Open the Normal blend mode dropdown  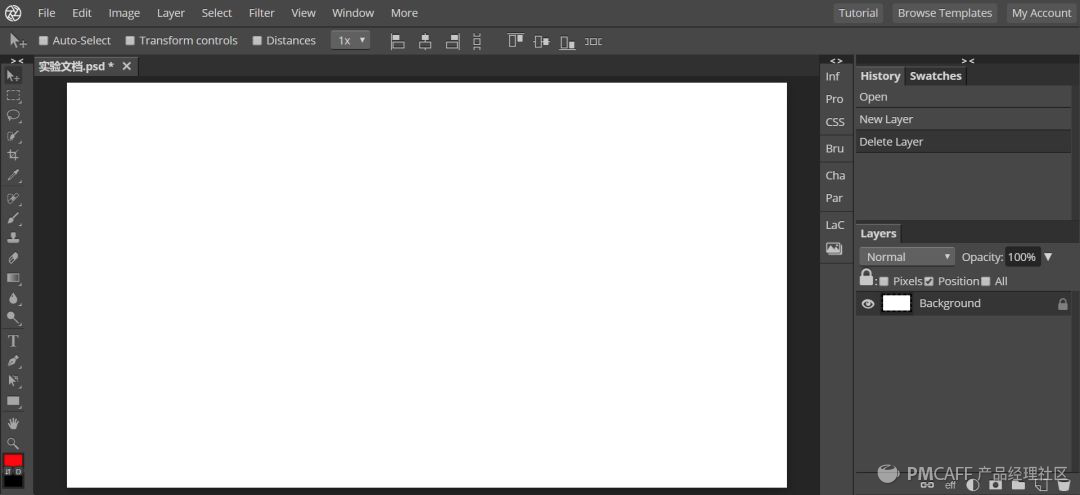(x=907, y=257)
